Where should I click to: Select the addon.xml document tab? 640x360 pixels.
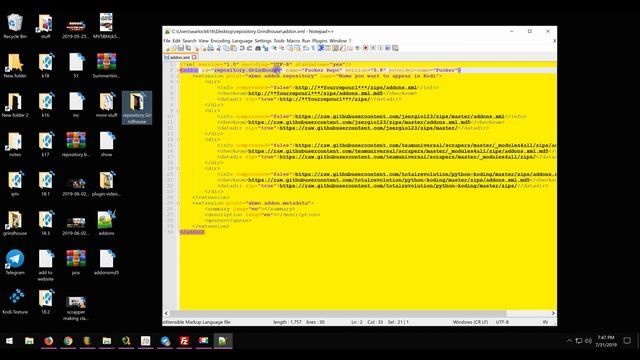pos(180,58)
